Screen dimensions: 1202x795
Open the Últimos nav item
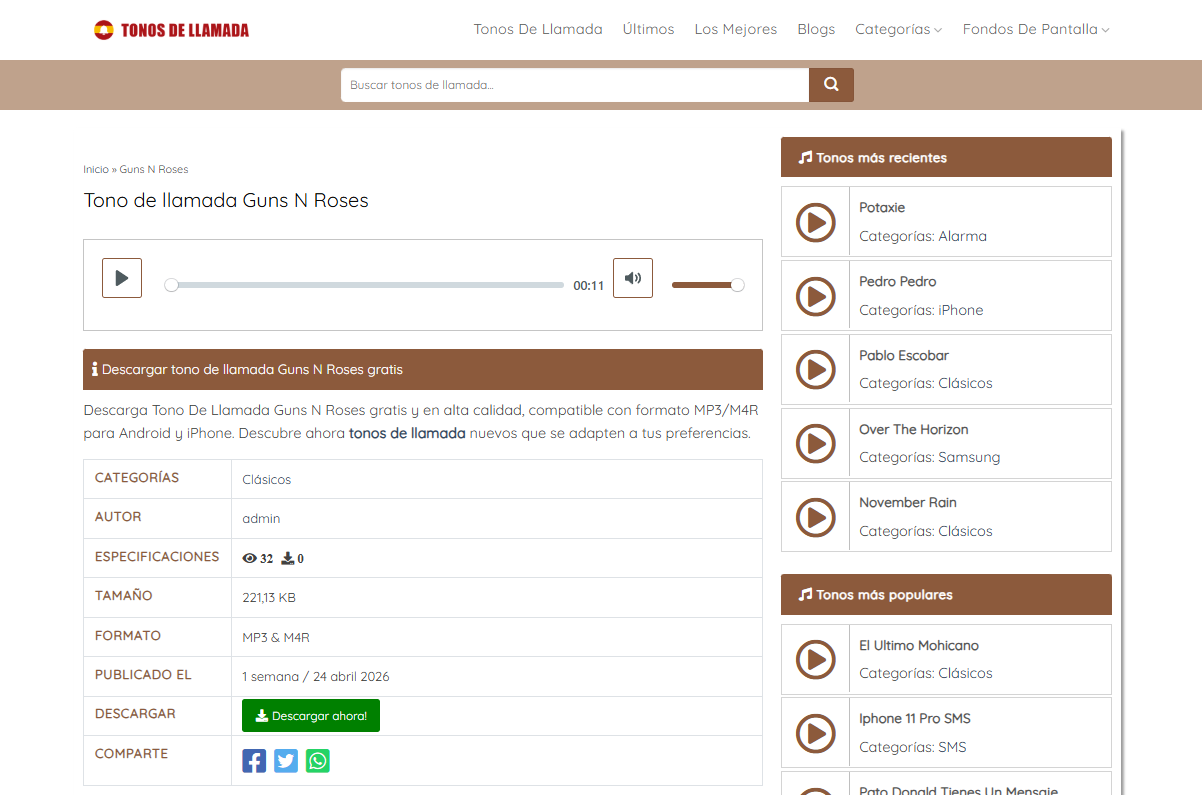pyautogui.click(x=648, y=29)
